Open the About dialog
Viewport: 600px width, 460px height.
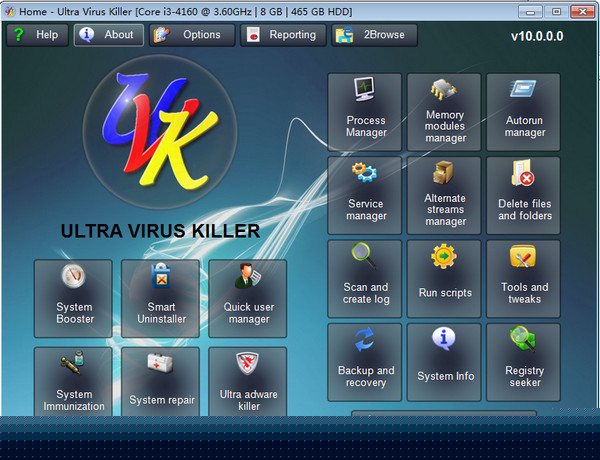(x=109, y=35)
